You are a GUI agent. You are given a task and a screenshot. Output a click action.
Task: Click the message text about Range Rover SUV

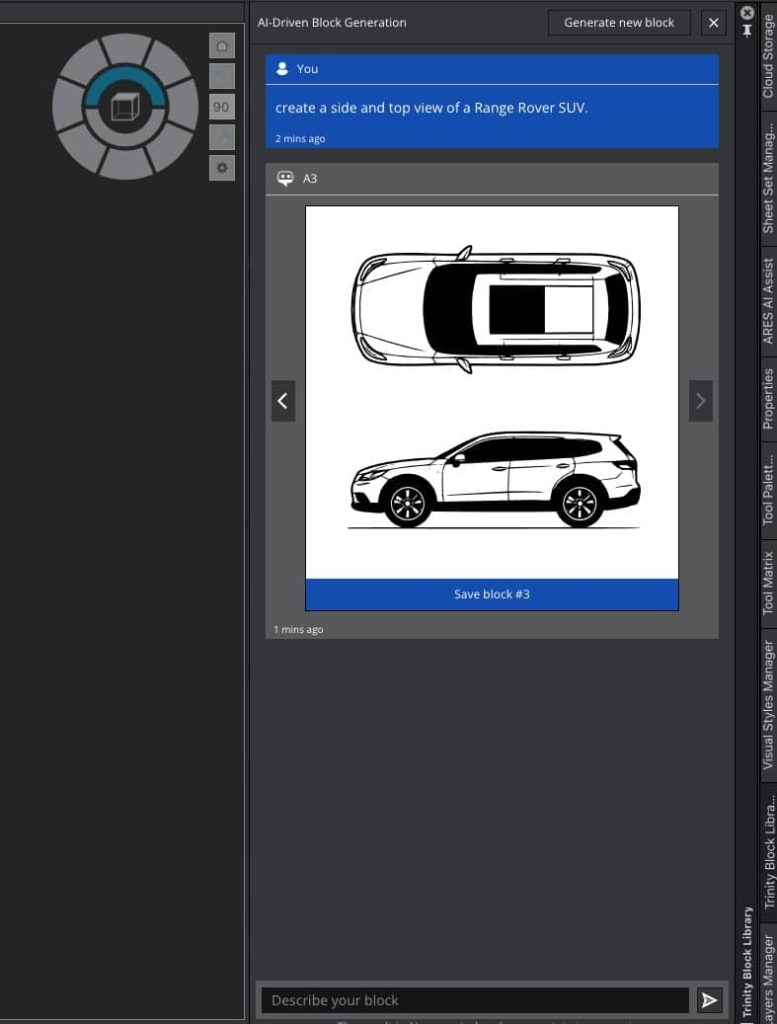pos(432,108)
